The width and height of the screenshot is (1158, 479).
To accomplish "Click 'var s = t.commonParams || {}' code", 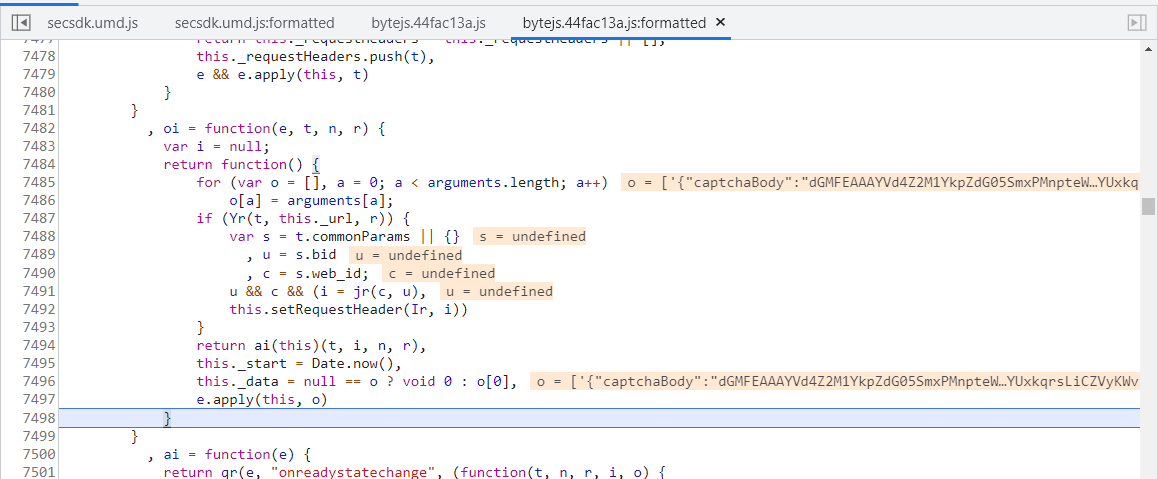I will [345, 237].
